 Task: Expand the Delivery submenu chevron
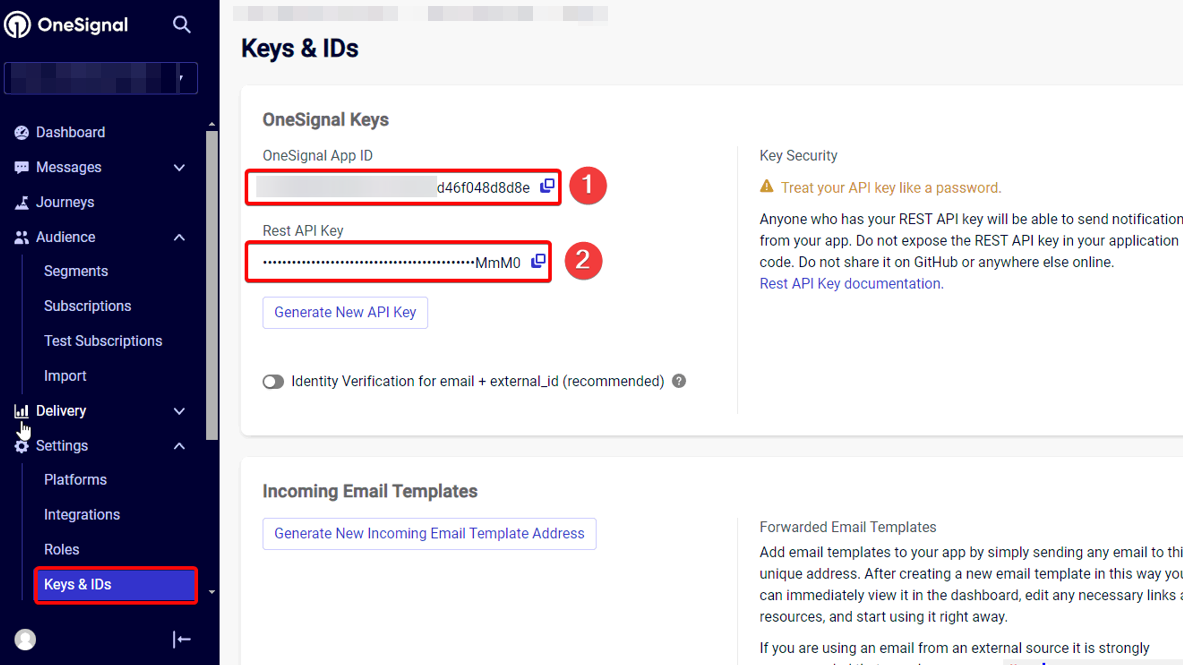pos(179,411)
